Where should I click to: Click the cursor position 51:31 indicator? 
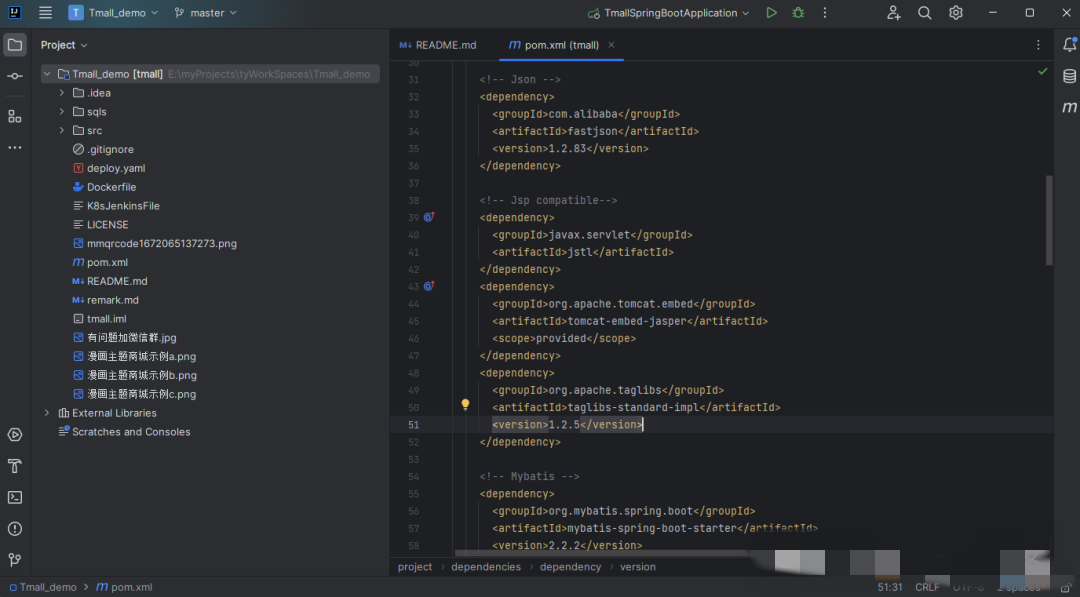(x=890, y=587)
